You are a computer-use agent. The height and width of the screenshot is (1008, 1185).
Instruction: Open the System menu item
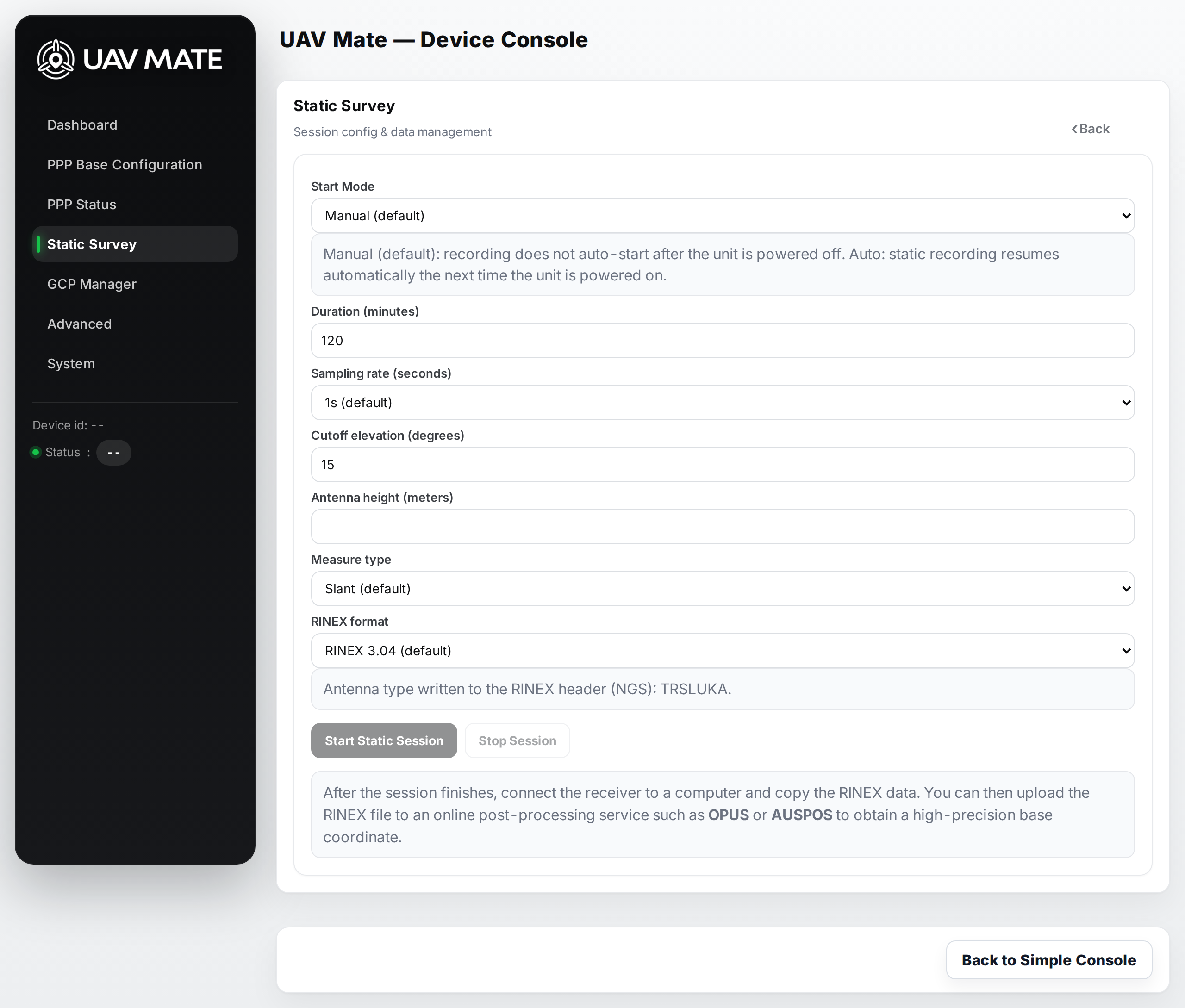[135, 363]
